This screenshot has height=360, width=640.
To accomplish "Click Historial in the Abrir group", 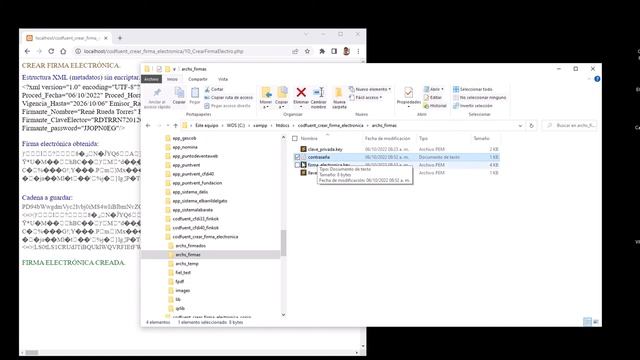I will [435, 106].
